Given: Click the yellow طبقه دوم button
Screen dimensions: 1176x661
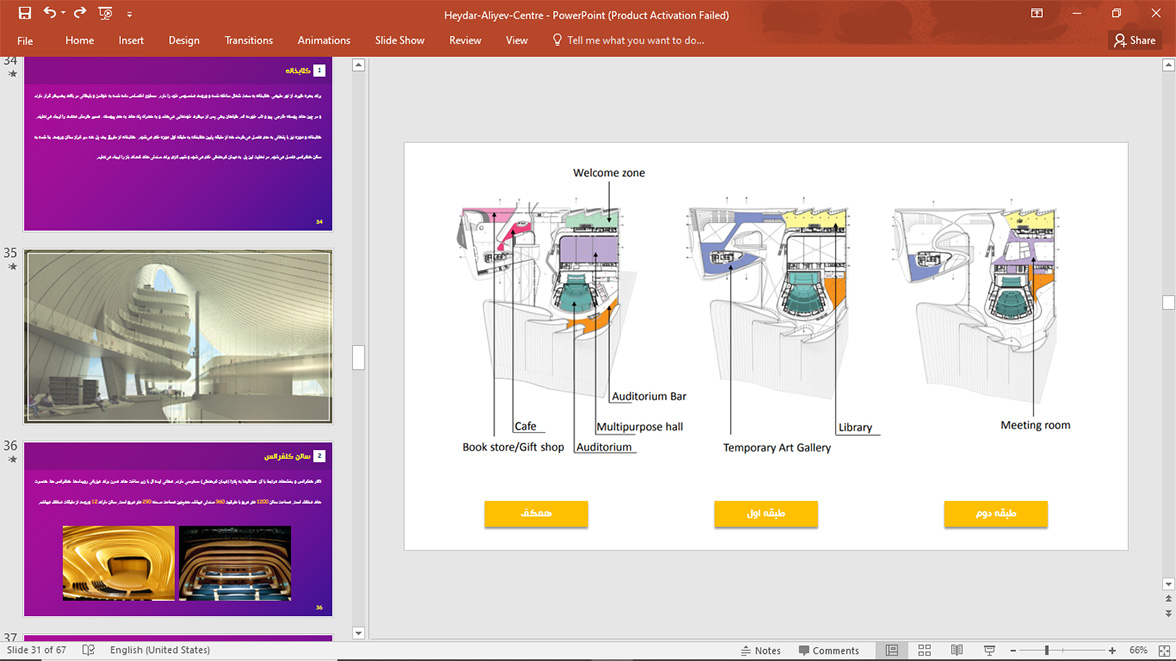Looking at the screenshot, I should tap(996, 514).
